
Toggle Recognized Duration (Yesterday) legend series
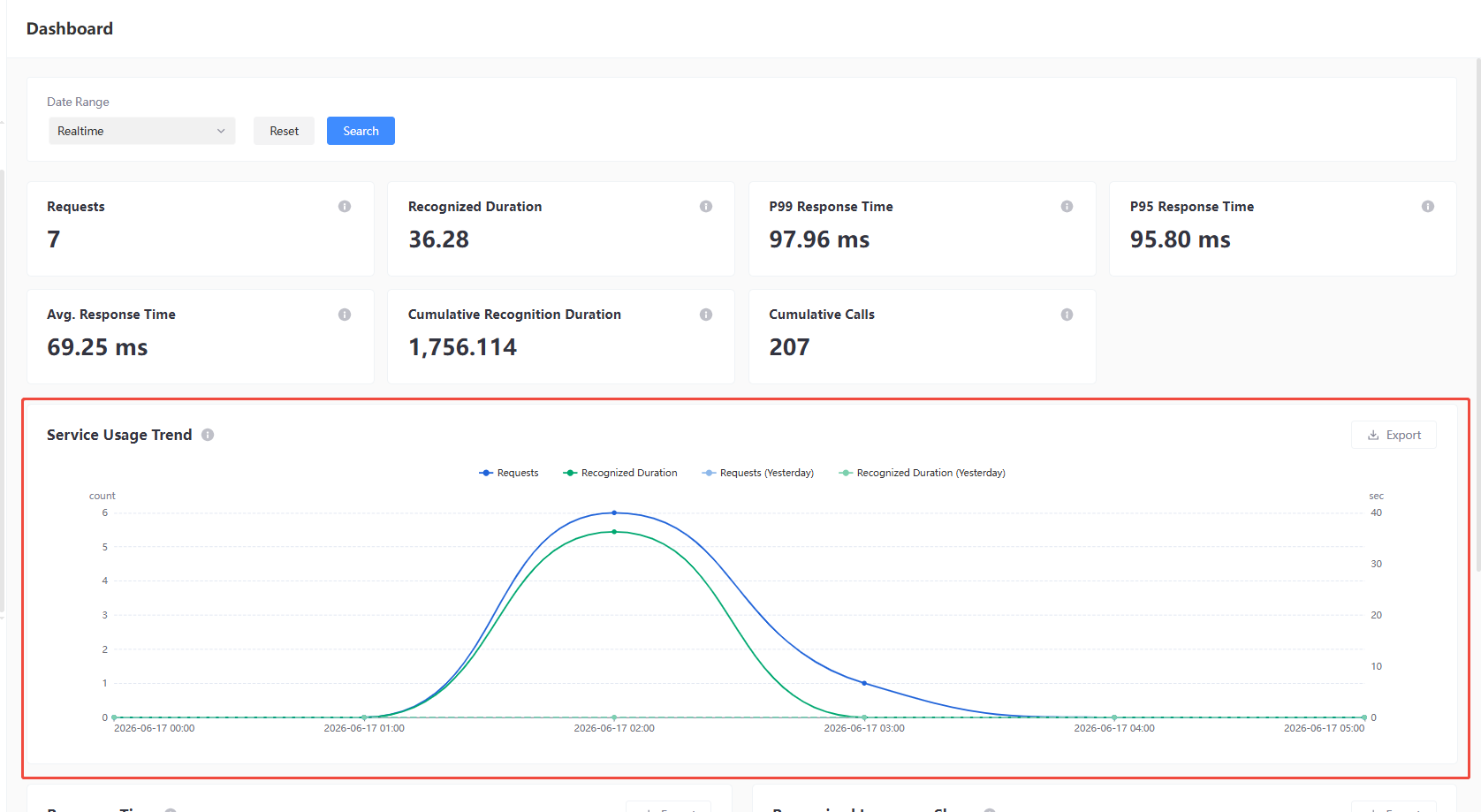(923, 473)
